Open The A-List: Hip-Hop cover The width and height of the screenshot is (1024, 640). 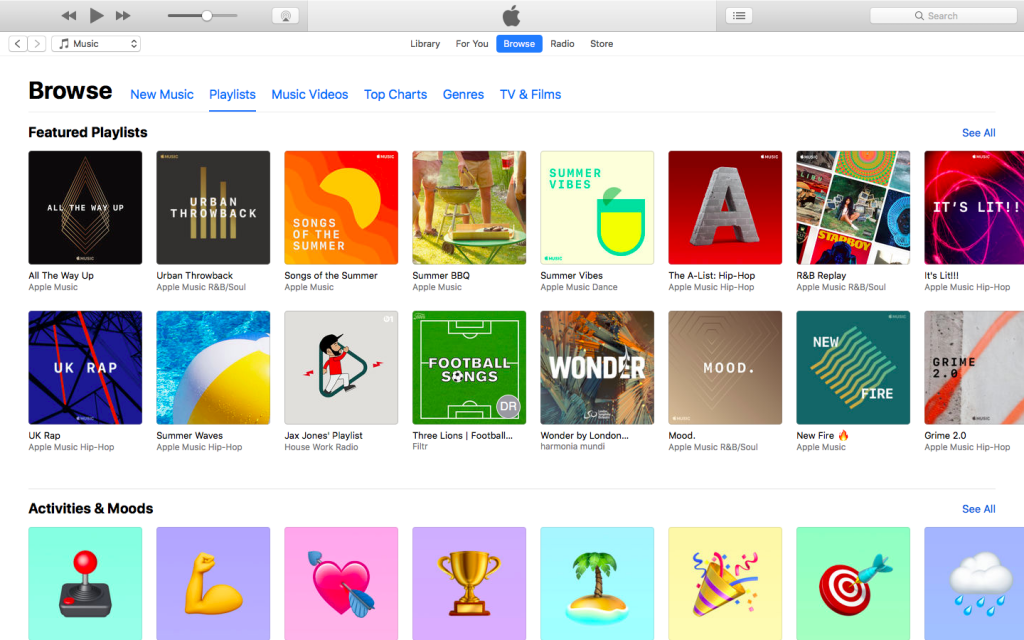tap(725, 208)
